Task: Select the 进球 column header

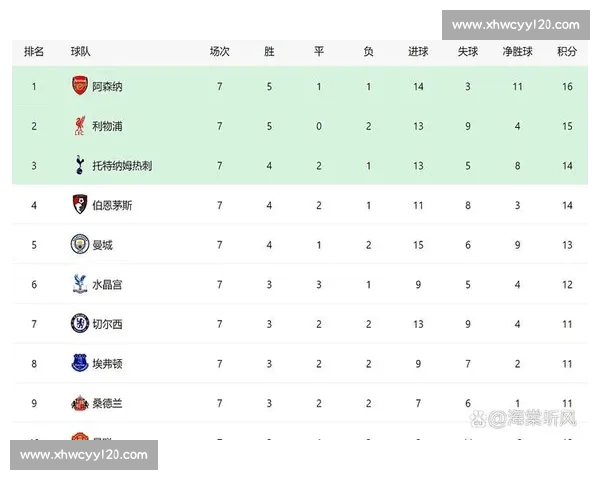Action: coord(419,51)
